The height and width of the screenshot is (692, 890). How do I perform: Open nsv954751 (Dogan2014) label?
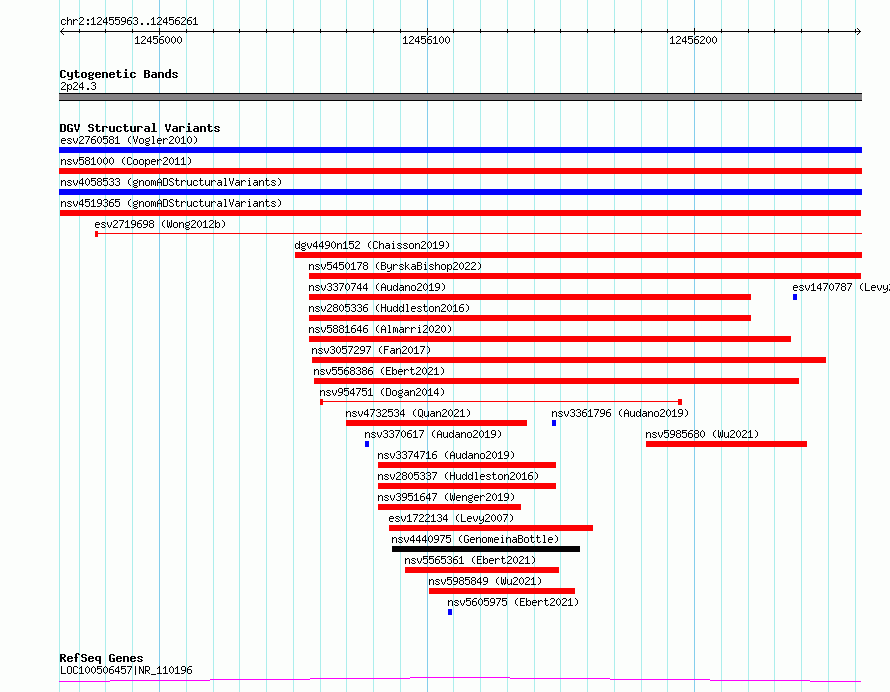point(382,392)
